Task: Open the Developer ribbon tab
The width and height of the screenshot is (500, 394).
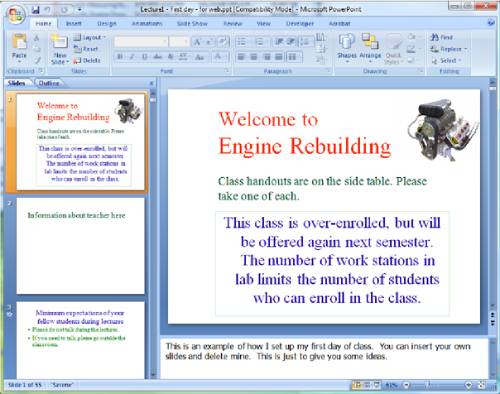Action: 300,24
